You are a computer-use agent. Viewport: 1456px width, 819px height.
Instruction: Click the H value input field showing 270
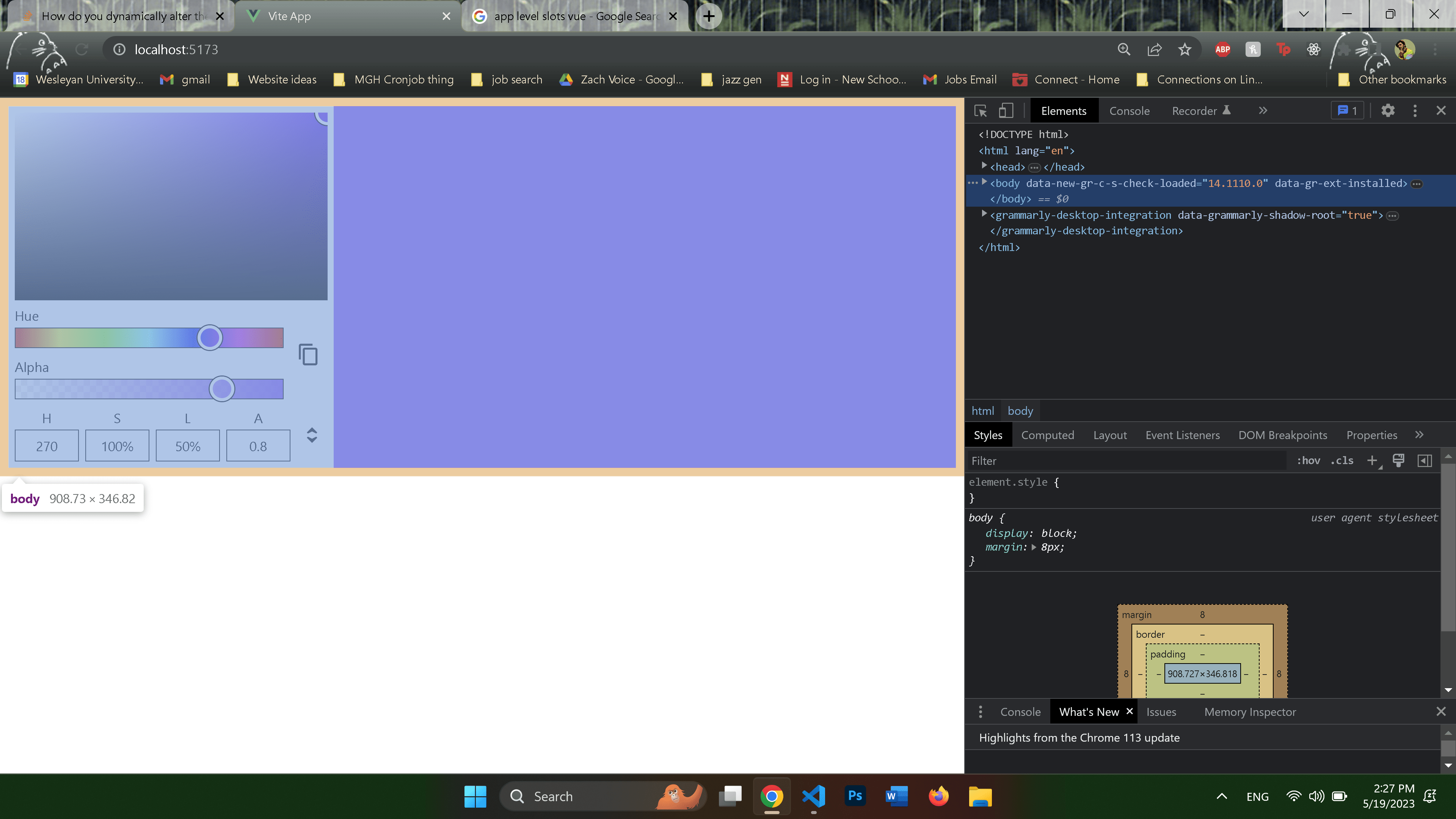click(46, 446)
